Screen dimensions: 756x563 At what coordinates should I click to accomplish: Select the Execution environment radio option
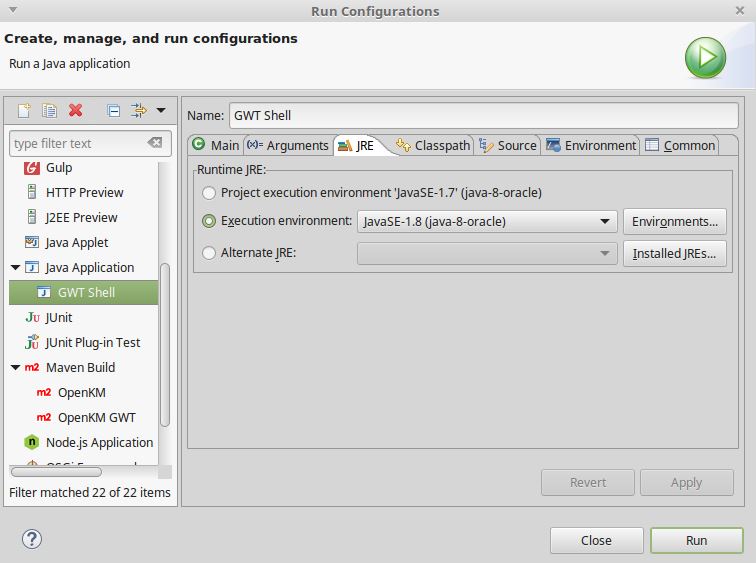209,221
